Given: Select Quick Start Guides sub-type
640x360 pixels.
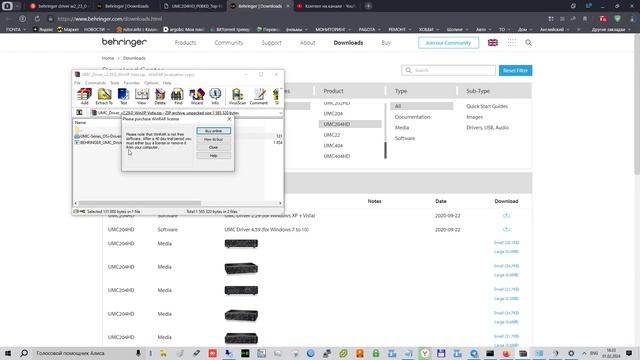Looking at the screenshot, I should pyautogui.click(x=487, y=106).
